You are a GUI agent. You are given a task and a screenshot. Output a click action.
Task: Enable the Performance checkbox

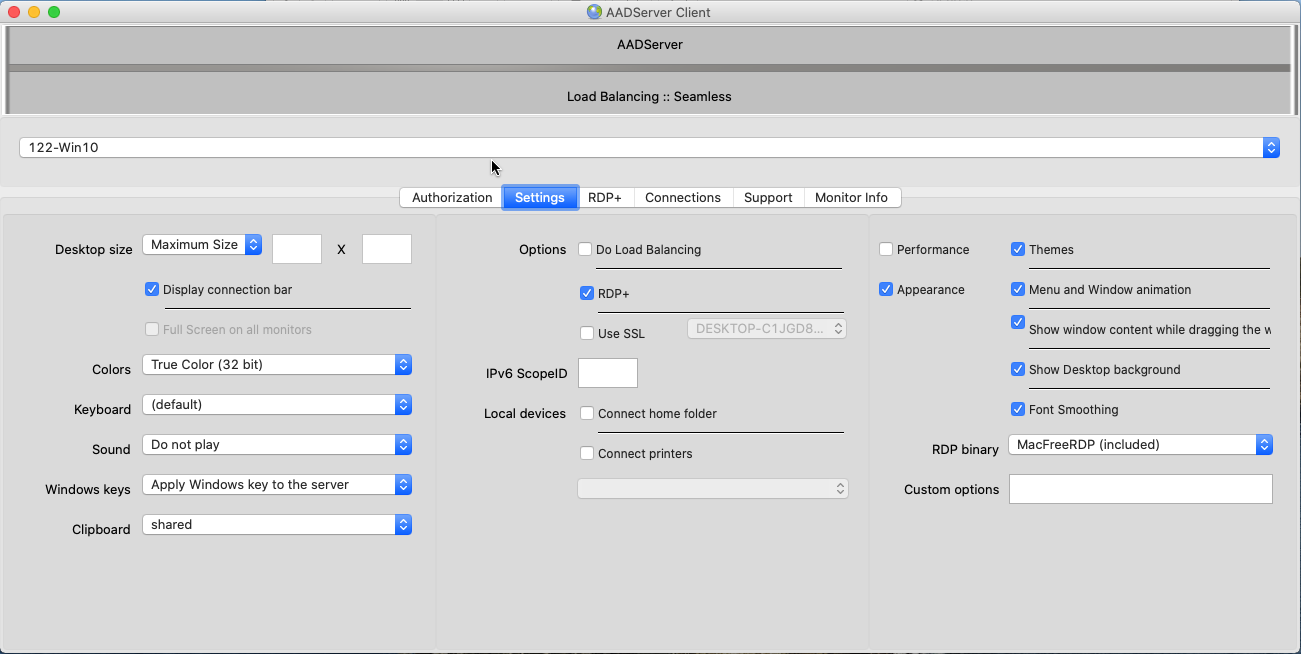click(x=886, y=249)
